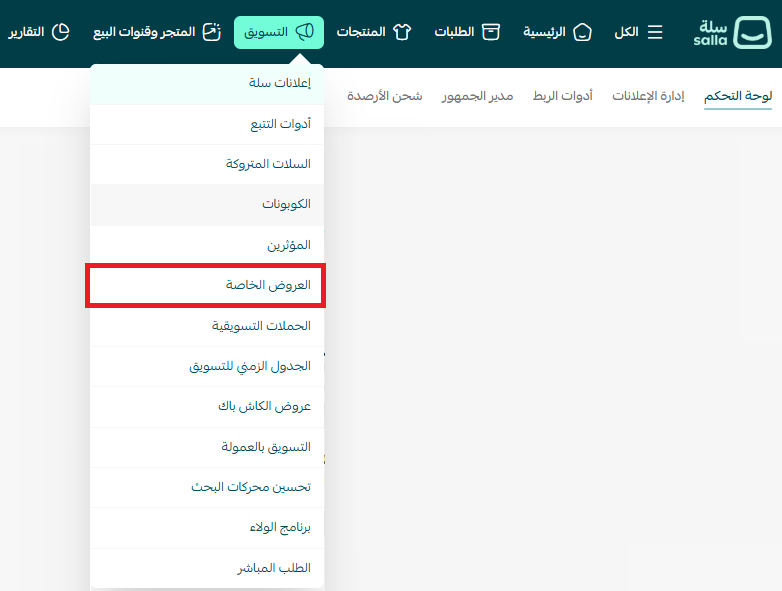Switch to the إدارة الإعلانات tab
The image size is (782, 591).
tap(648, 96)
